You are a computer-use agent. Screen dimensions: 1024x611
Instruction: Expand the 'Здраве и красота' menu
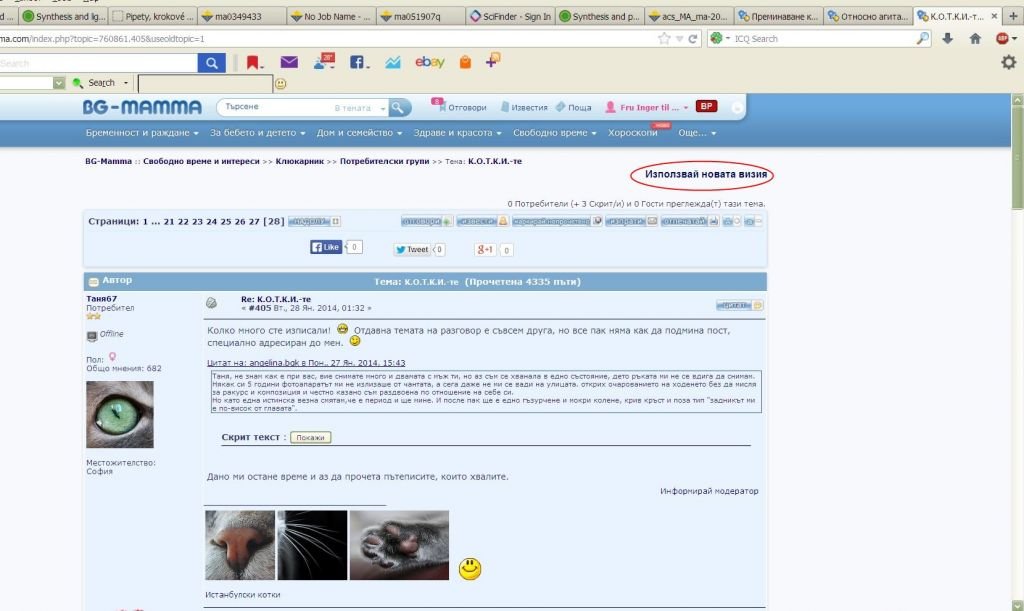click(457, 132)
